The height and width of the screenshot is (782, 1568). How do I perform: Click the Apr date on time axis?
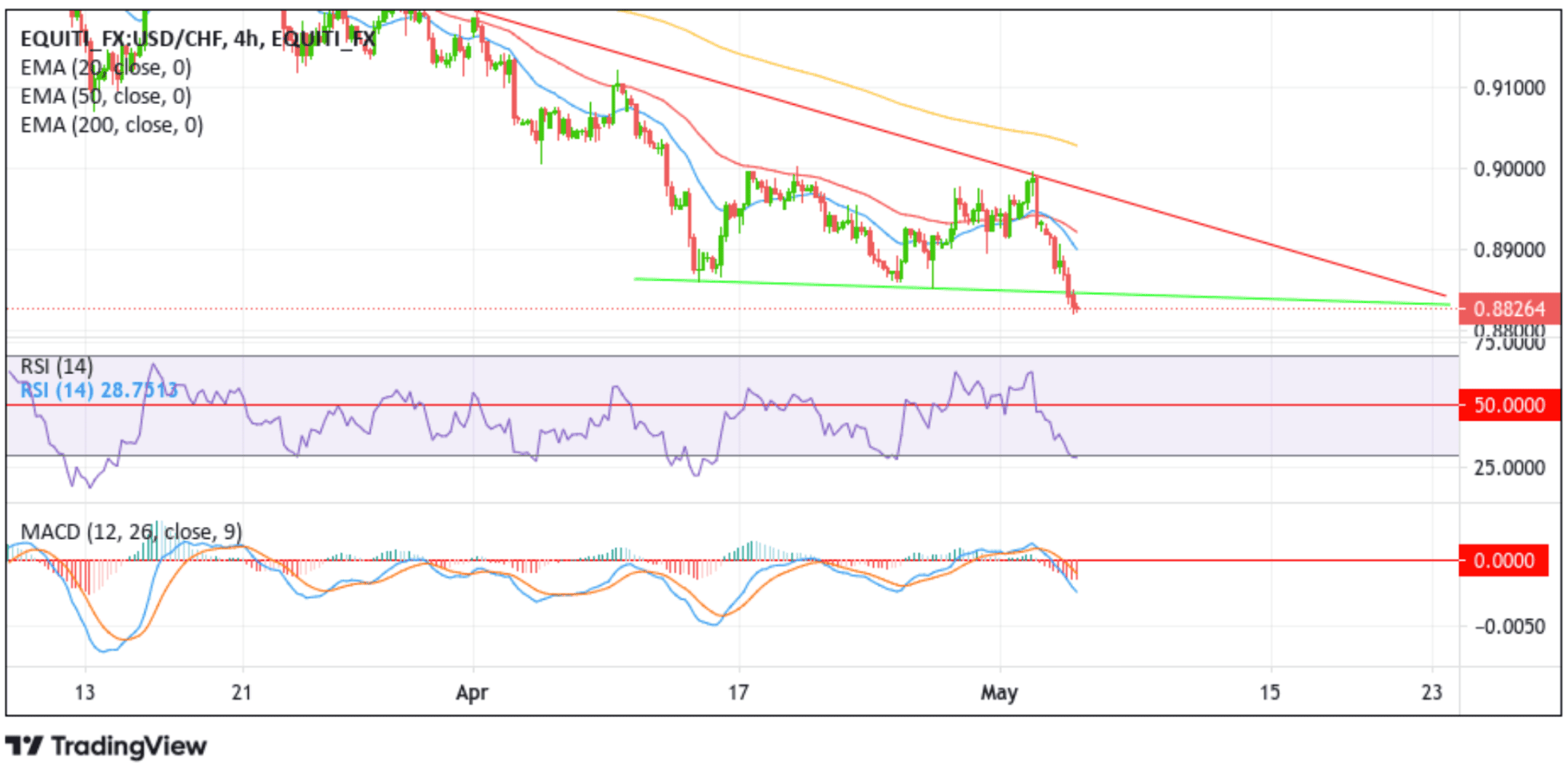pos(472,692)
